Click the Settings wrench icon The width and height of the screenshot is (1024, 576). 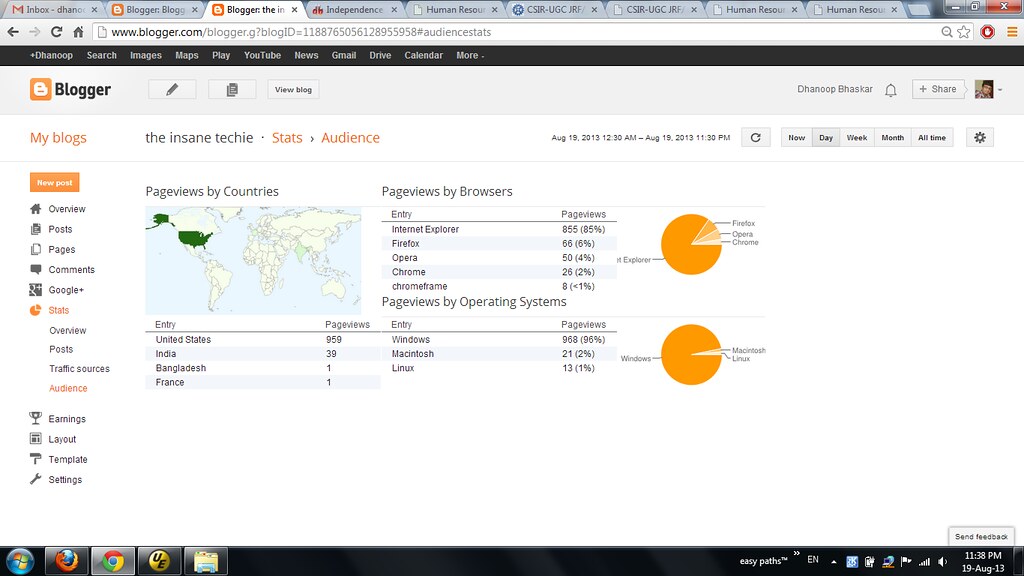click(36, 479)
